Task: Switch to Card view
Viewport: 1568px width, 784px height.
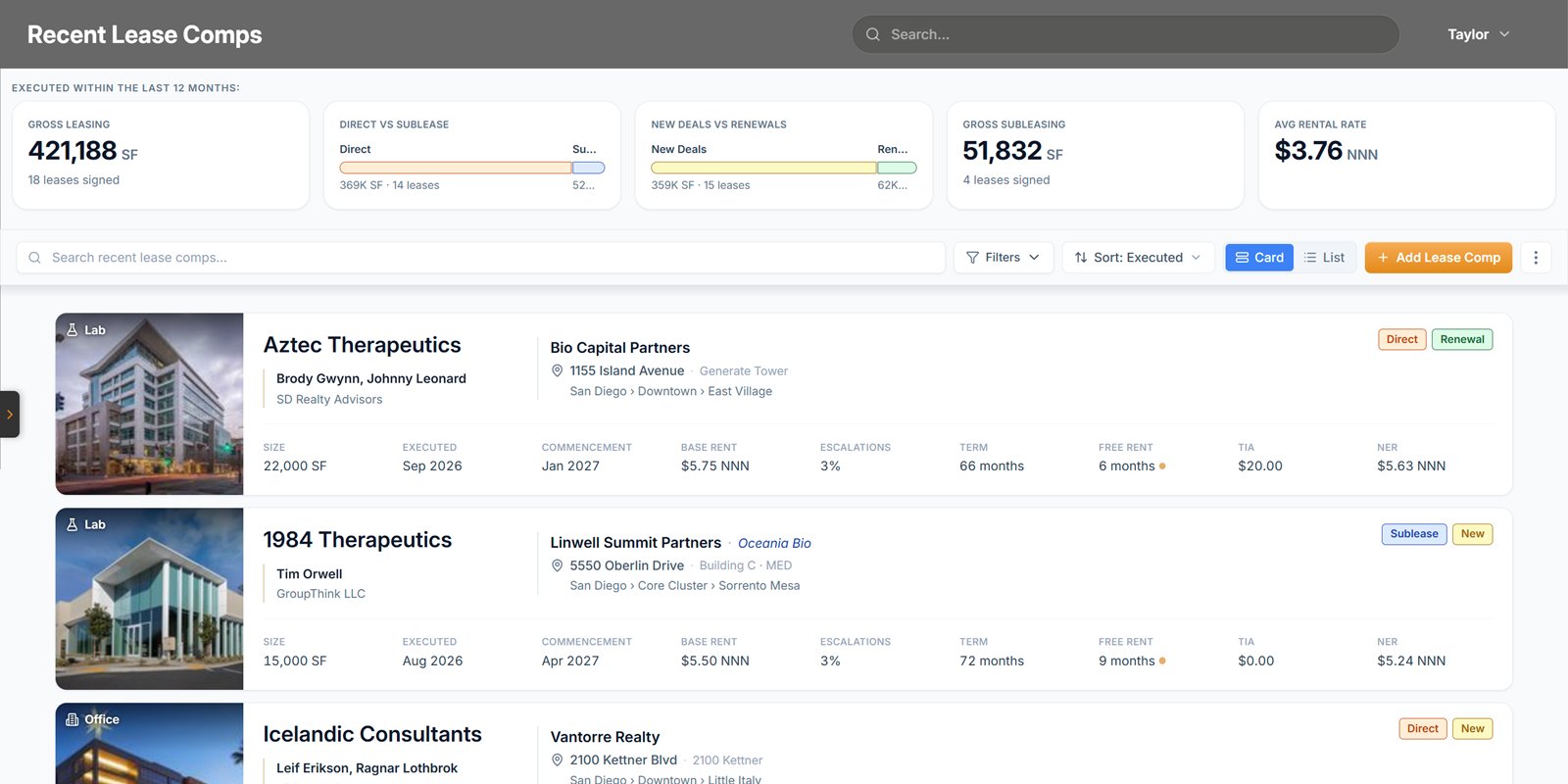Action: coord(1259,258)
